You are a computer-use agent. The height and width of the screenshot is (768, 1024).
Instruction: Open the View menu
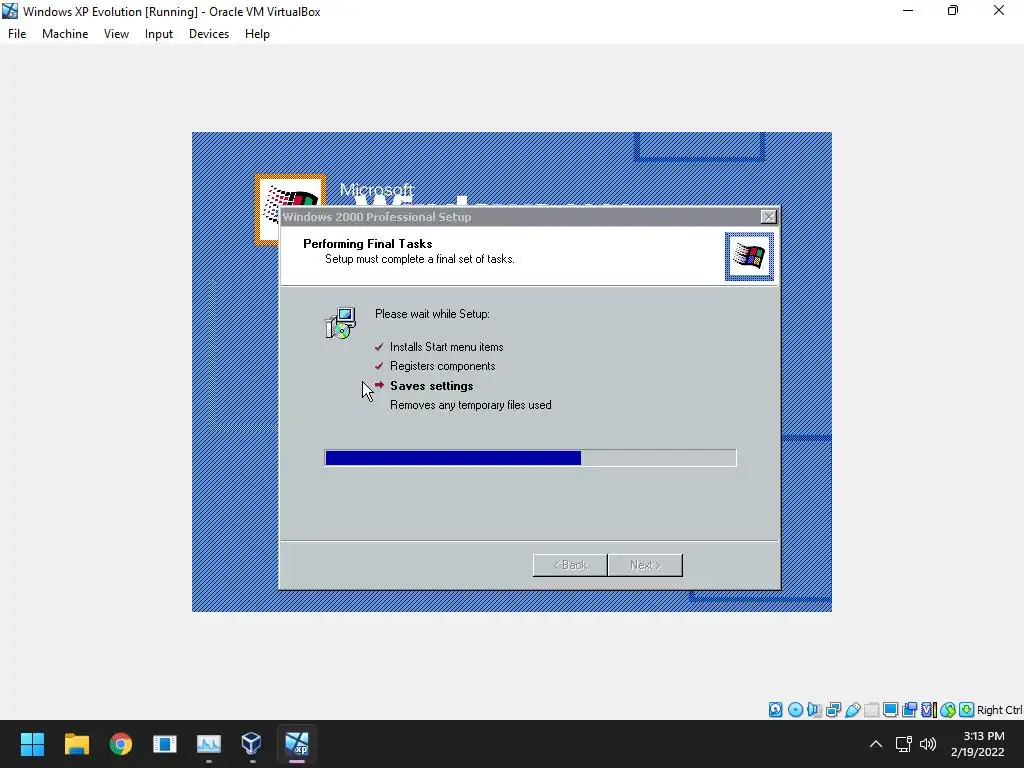point(116,34)
